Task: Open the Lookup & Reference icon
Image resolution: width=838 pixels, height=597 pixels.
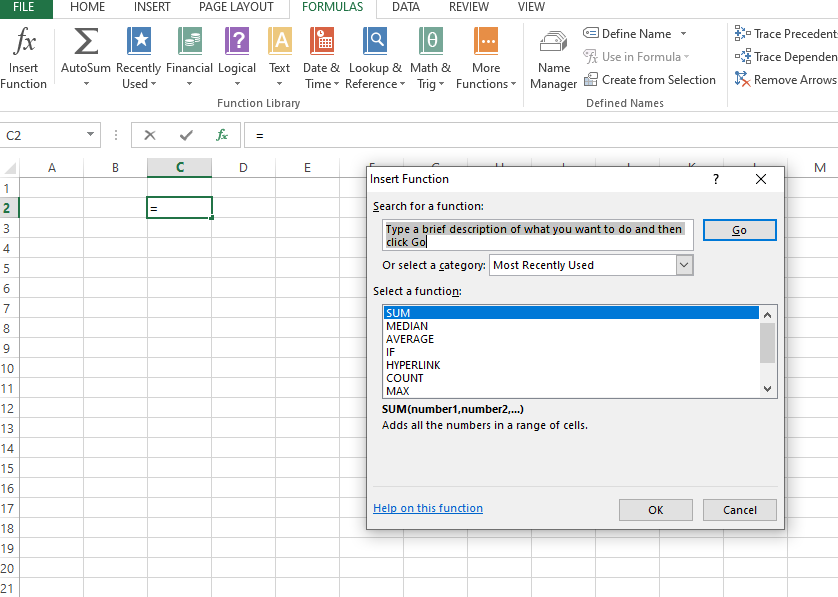Action: [x=375, y=43]
